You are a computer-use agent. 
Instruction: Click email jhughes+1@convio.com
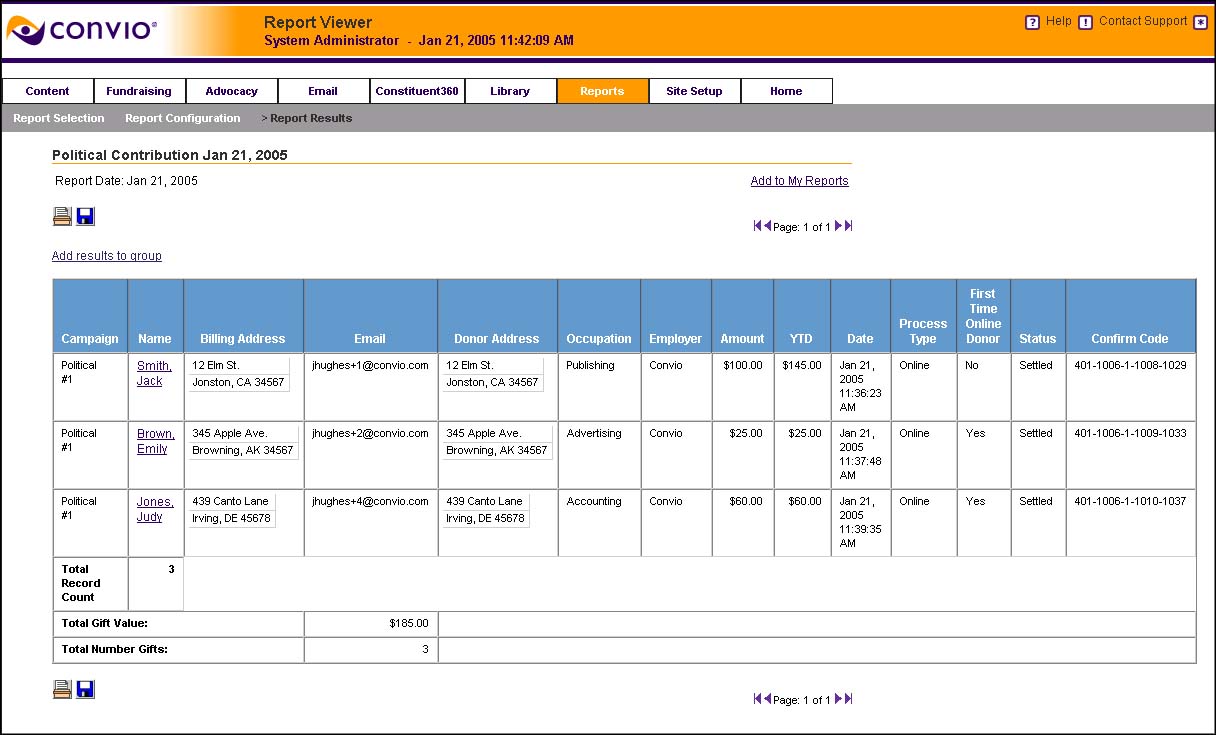[370, 365]
